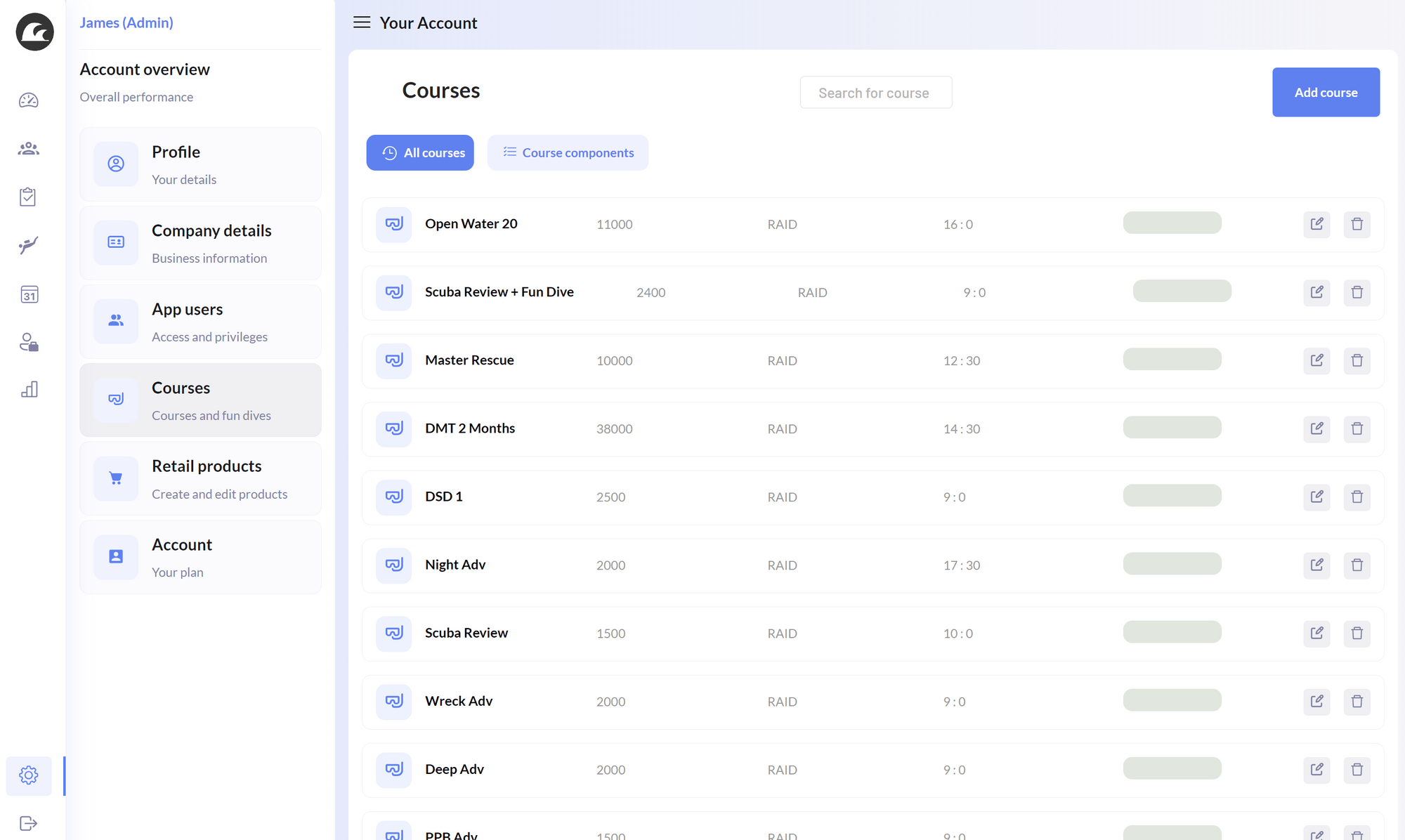The width and height of the screenshot is (1405, 840).
Task: Edit the Master Rescue course pencil icon
Action: tap(1317, 360)
